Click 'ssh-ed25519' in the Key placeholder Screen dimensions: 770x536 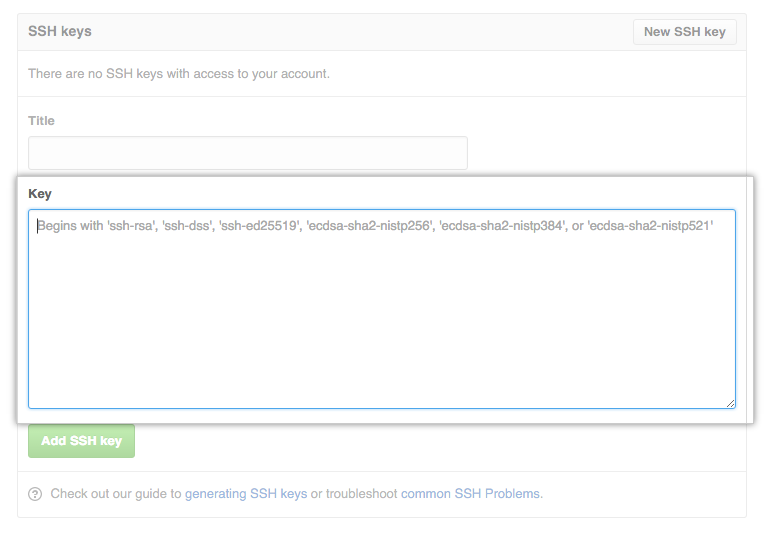click(259, 226)
